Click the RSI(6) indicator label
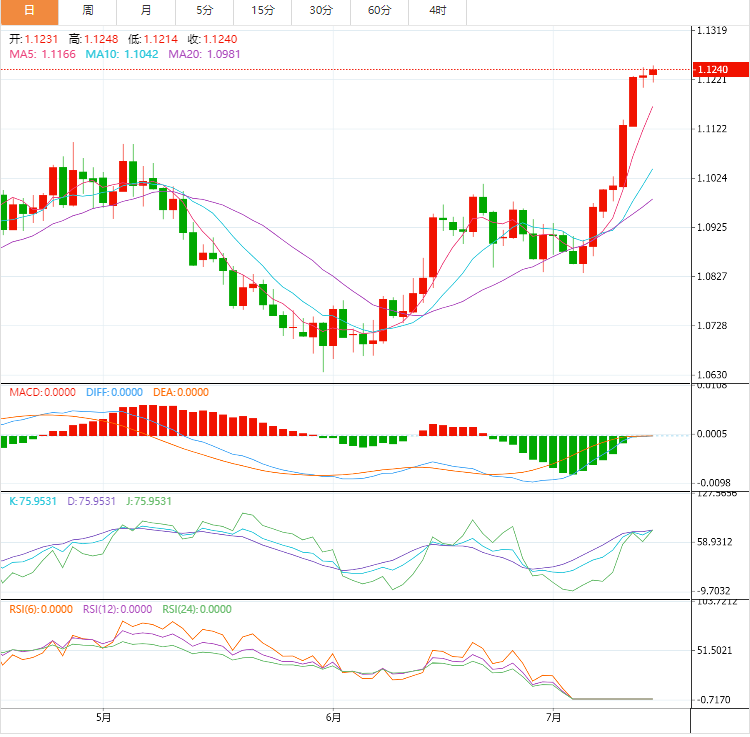The width and height of the screenshot is (750, 737). point(41,609)
